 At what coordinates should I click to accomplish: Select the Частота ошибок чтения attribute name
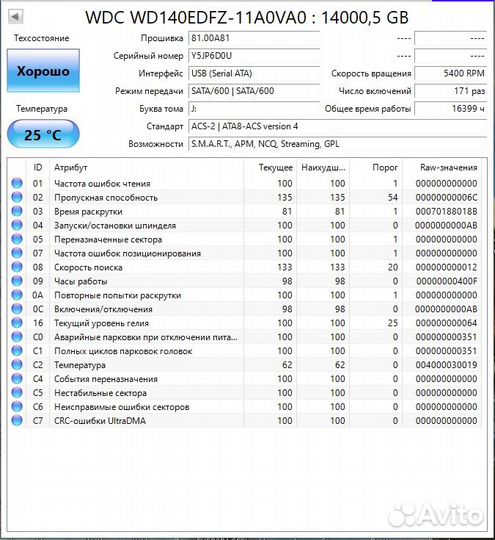pos(102,184)
